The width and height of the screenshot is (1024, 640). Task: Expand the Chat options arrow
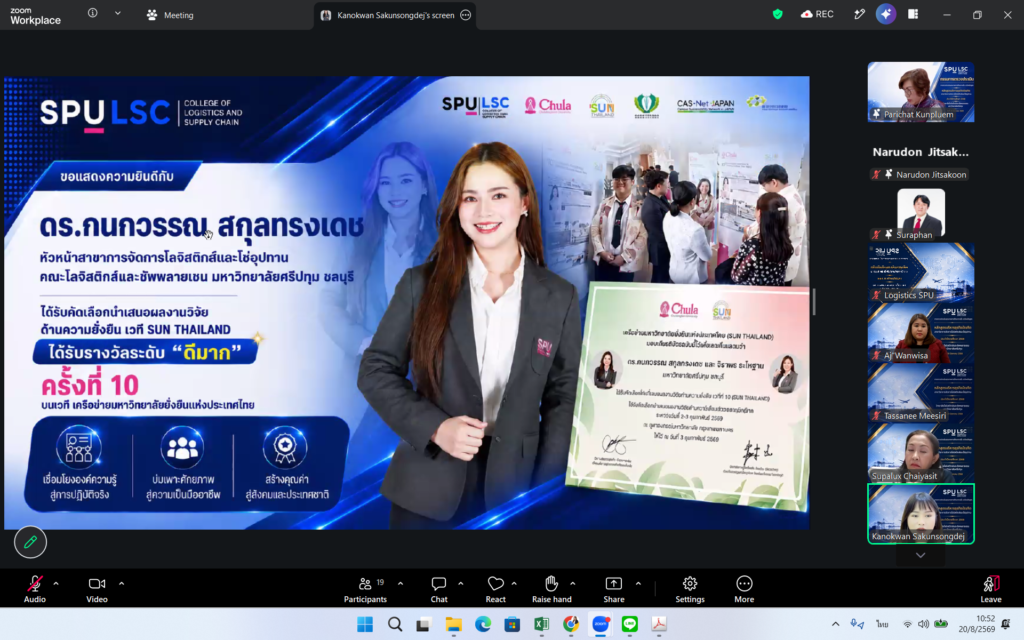point(460,583)
